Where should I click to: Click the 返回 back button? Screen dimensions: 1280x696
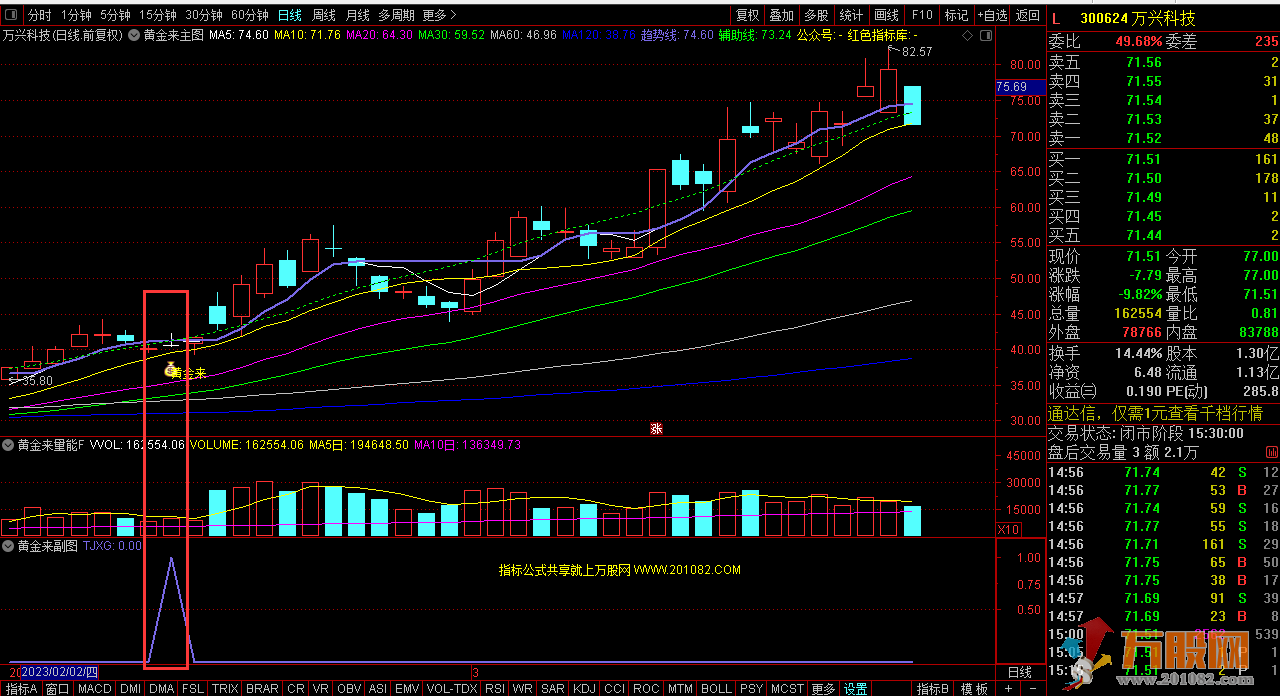[1028, 15]
